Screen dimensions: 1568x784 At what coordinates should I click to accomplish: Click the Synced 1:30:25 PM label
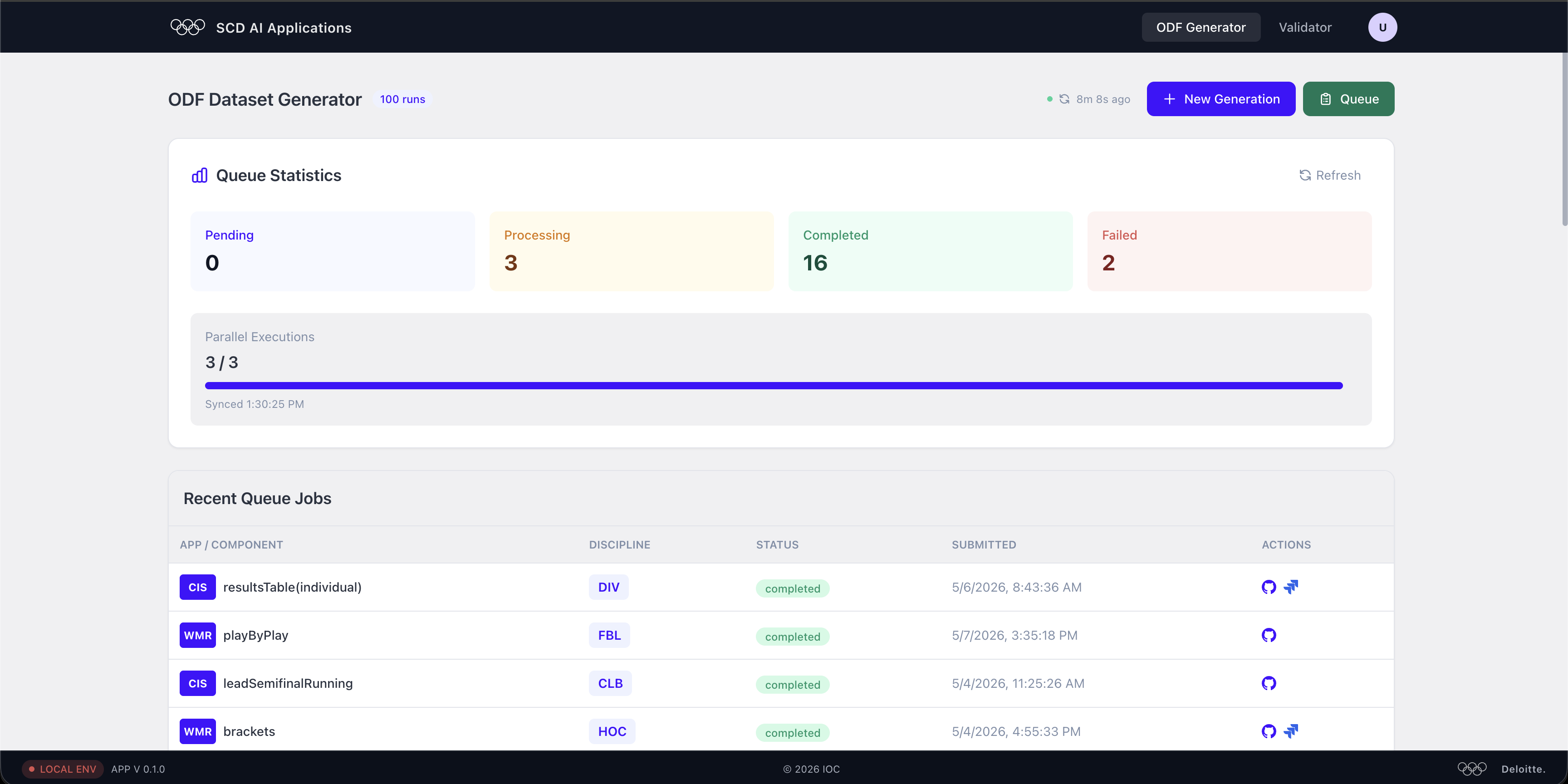[x=255, y=404]
